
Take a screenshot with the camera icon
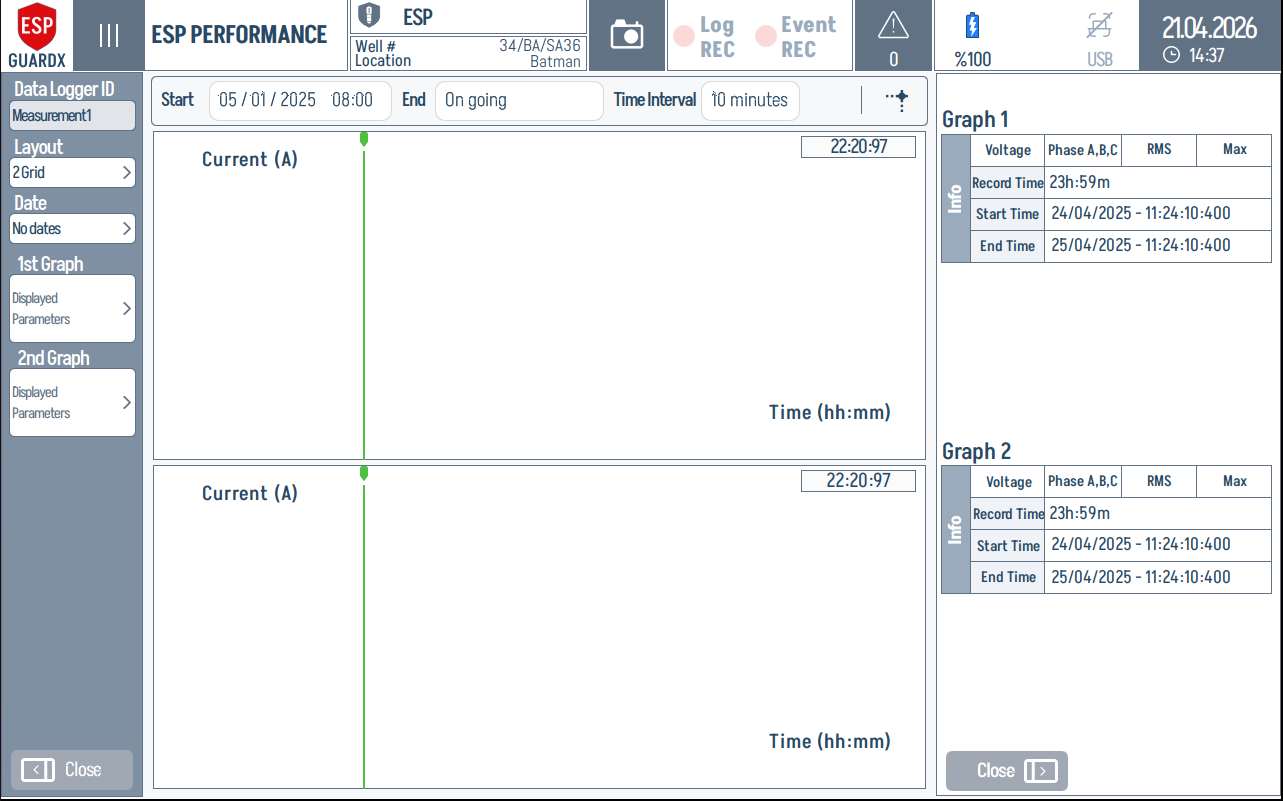click(x=627, y=35)
